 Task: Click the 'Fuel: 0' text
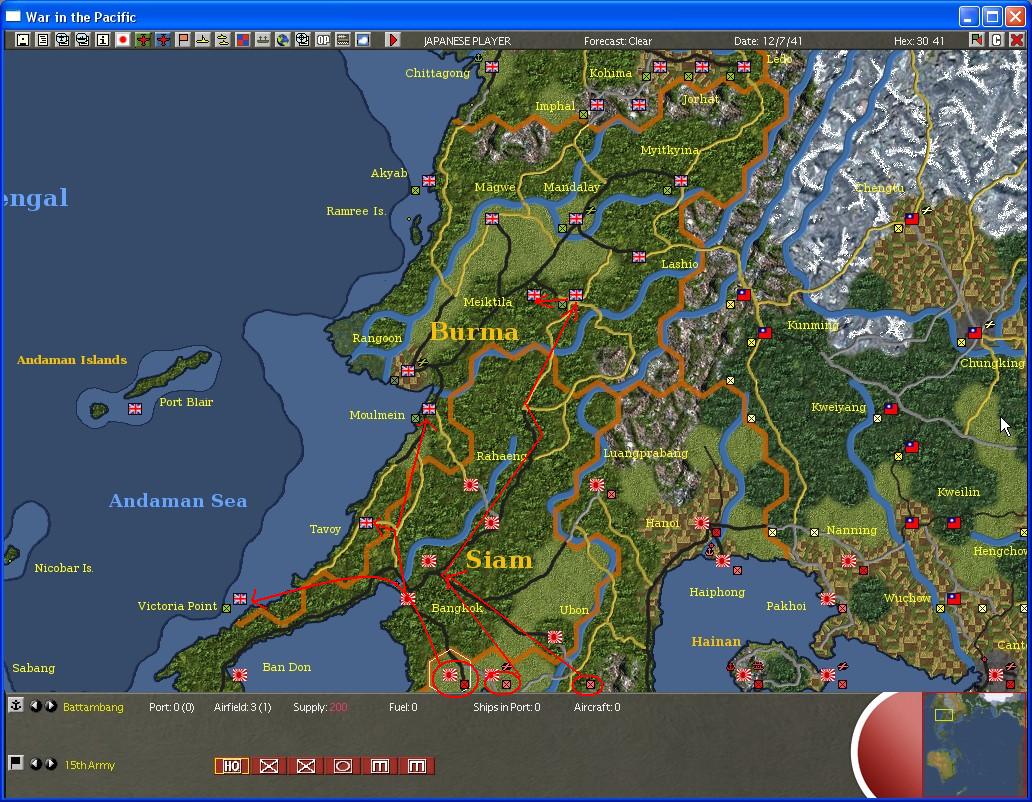coord(403,707)
